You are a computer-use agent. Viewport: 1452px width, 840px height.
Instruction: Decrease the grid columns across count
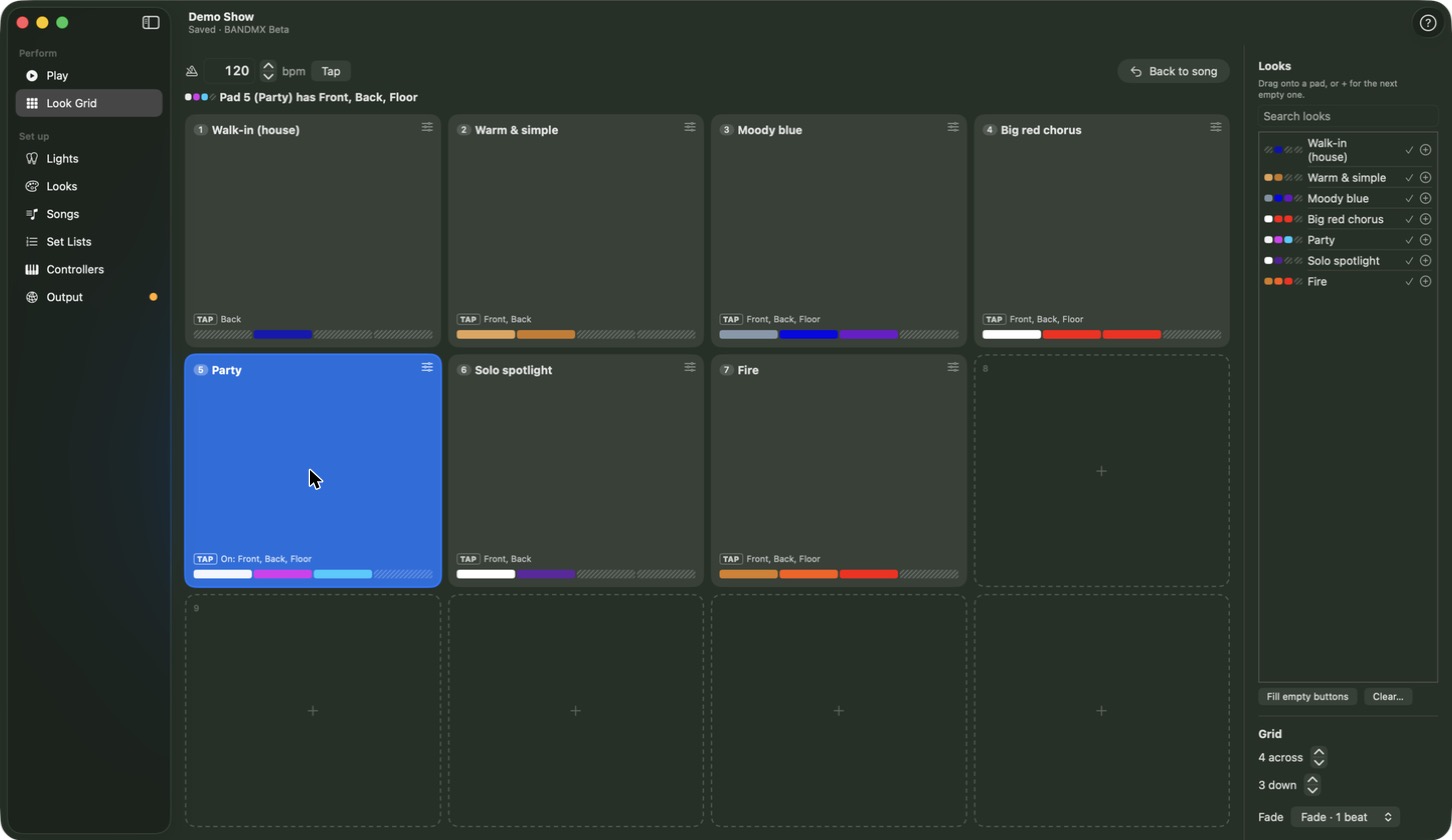(1318, 763)
